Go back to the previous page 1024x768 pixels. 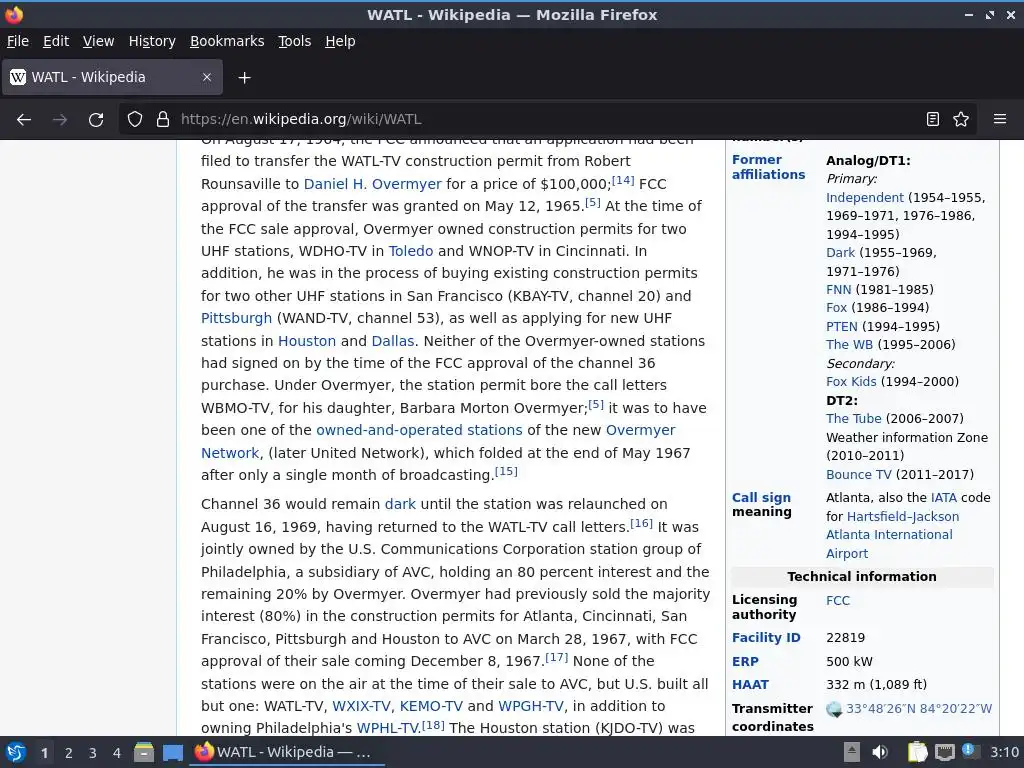24,119
